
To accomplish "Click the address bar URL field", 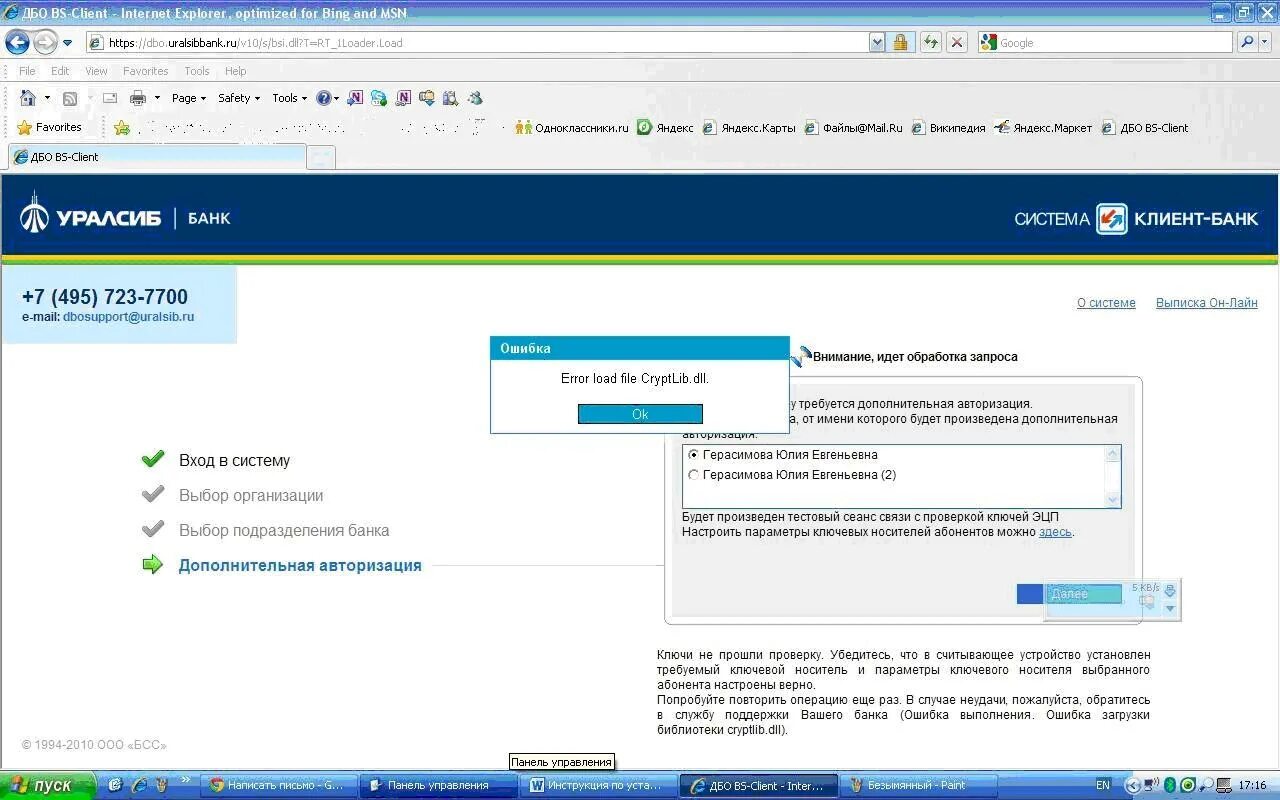I will point(478,43).
